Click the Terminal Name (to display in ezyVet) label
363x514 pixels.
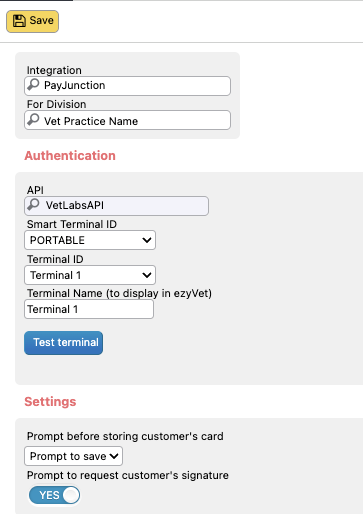(x=119, y=293)
